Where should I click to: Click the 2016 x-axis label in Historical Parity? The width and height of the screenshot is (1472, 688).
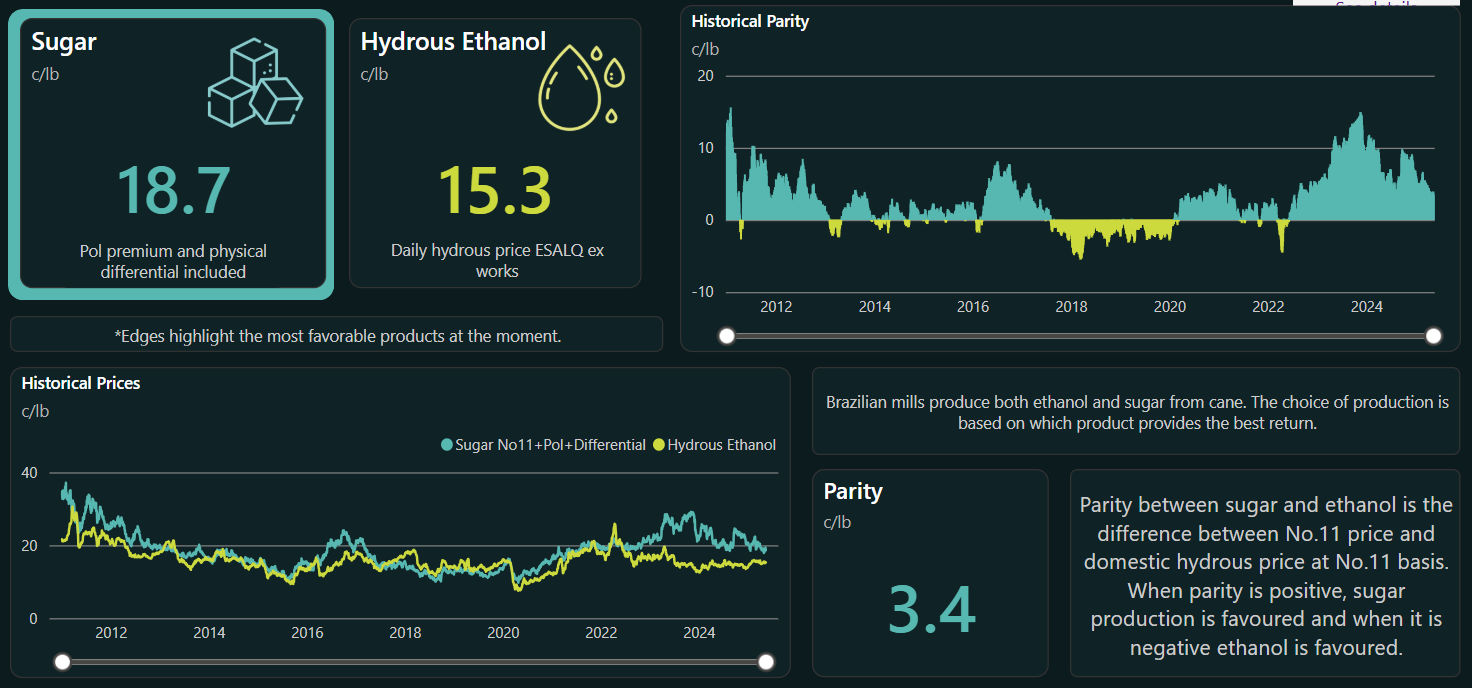point(973,306)
